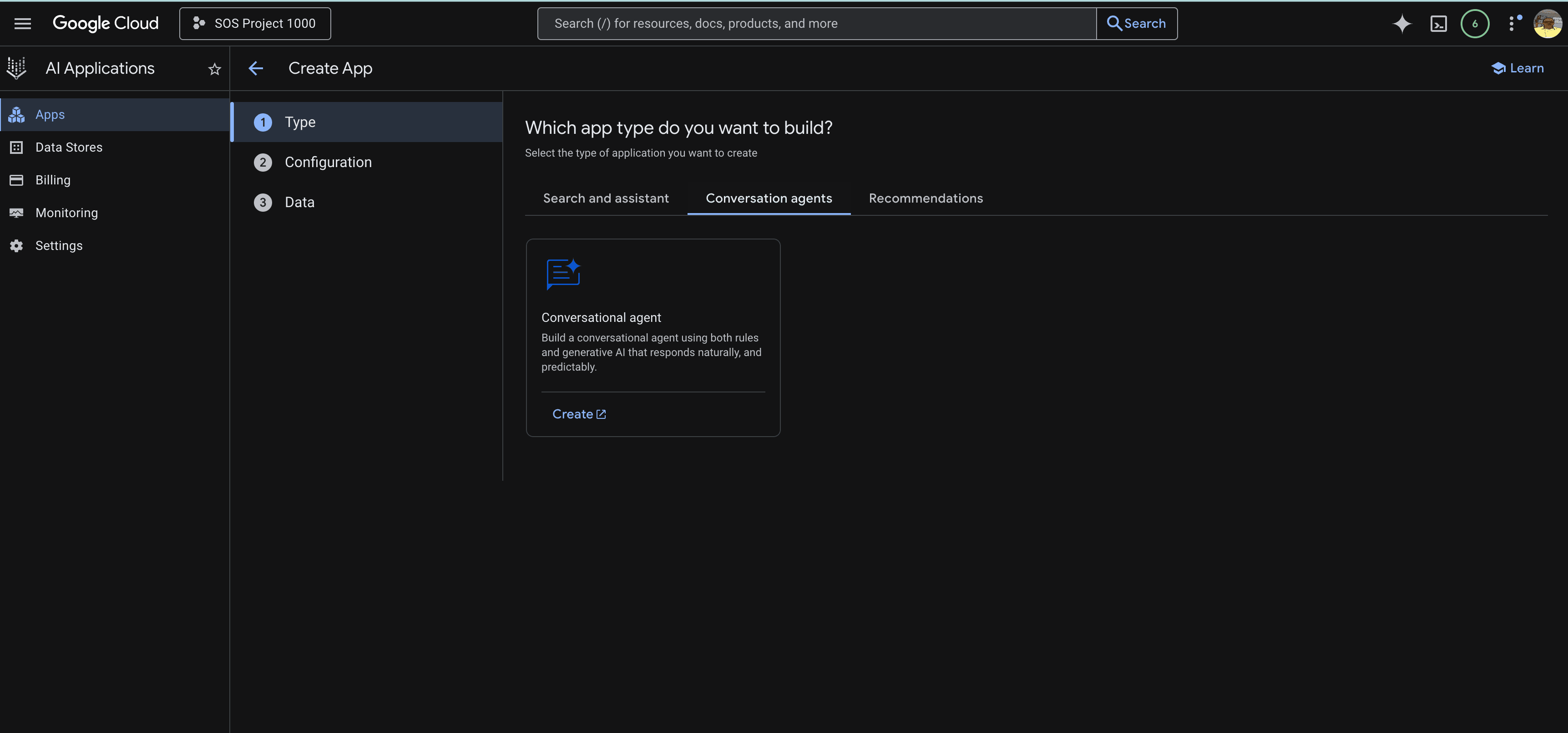Open the SOS Project 1000 project picker

pos(254,23)
